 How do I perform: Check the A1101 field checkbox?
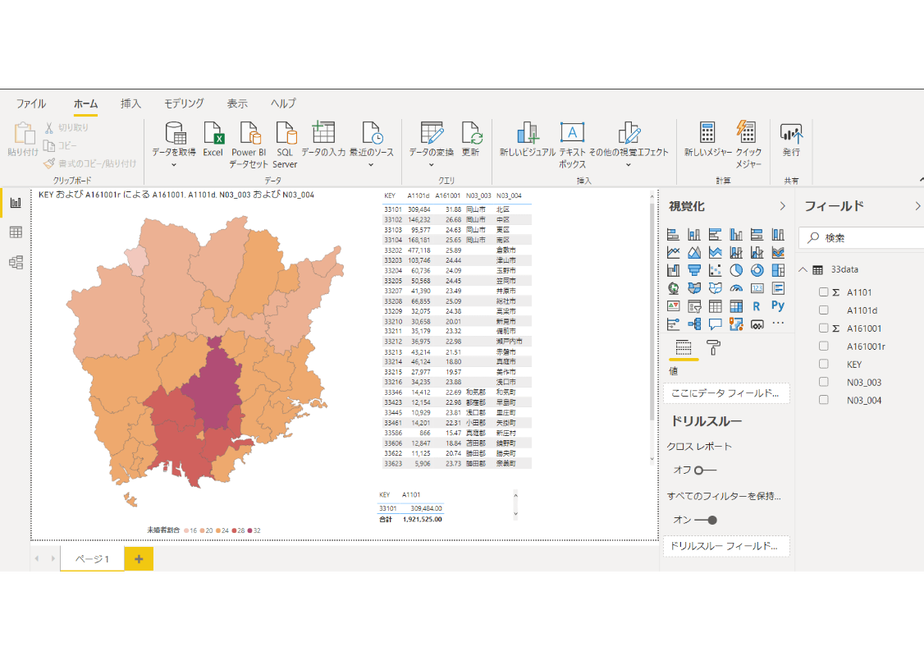pyautogui.click(x=824, y=292)
